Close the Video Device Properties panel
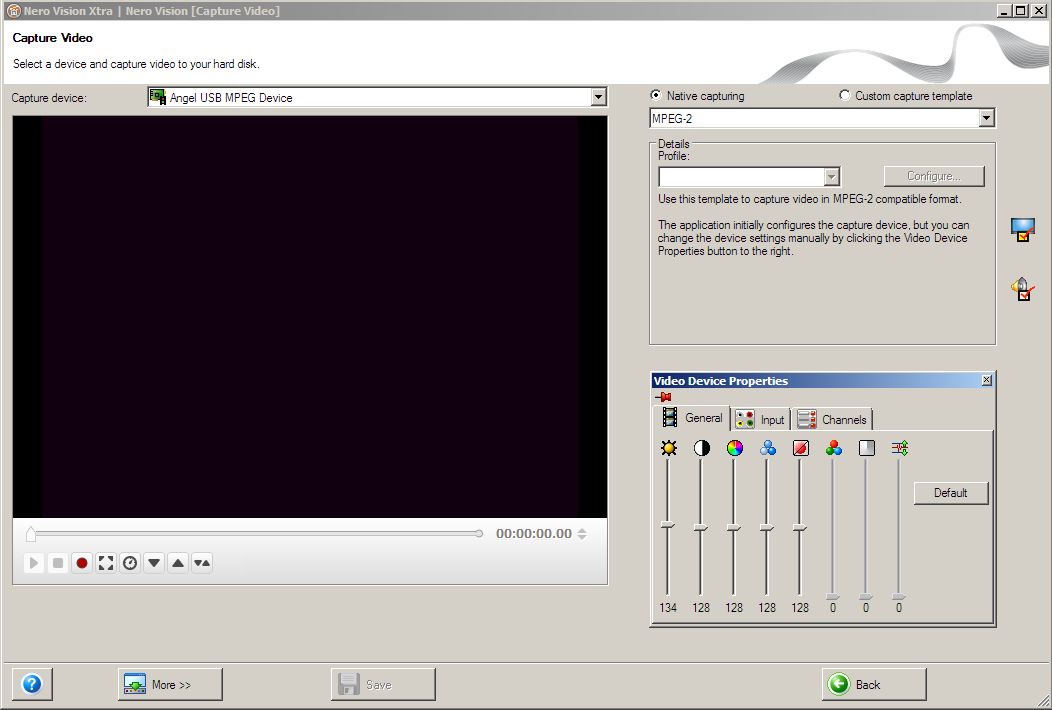This screenshot has height=710, width=1052. click(986, 381)
